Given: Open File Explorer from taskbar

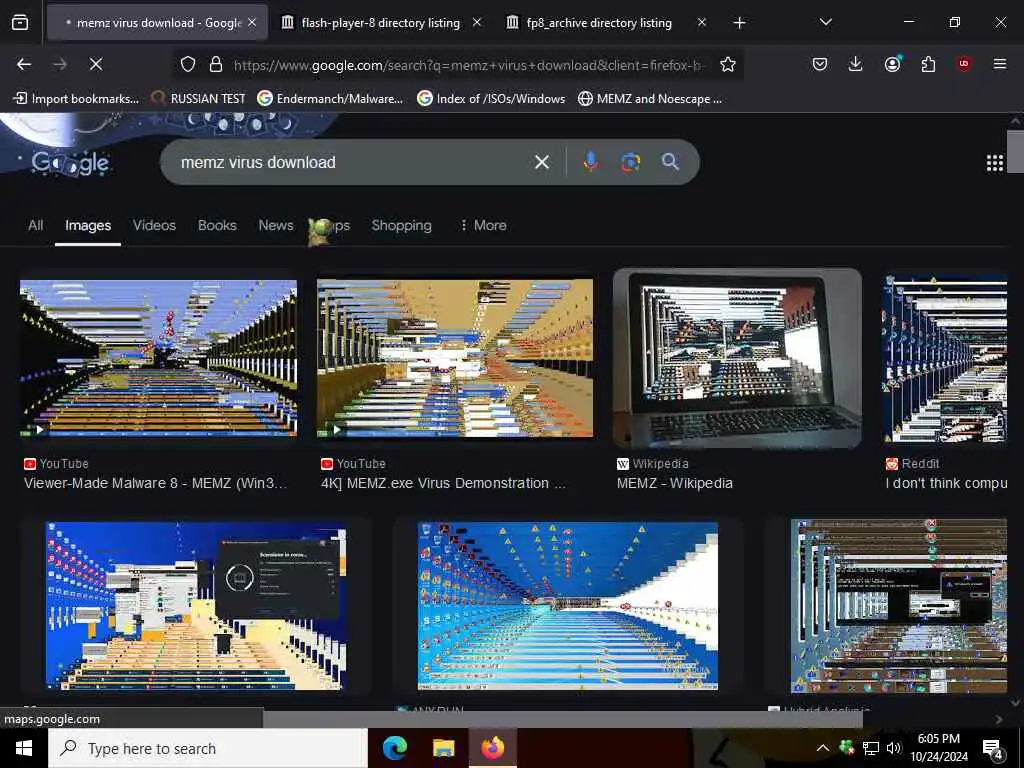Looking at the screenshot, I should 443,748.
